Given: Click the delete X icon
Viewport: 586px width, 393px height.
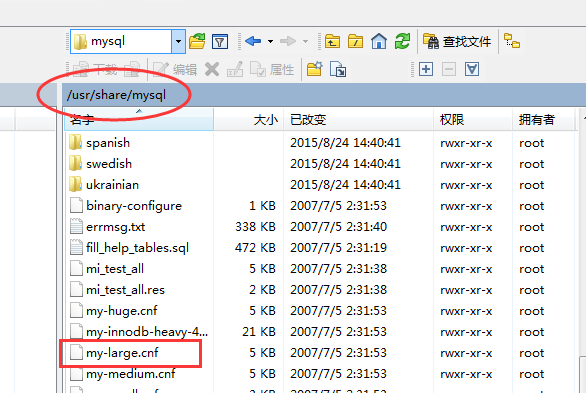Looking at the screenshot, I should 212,69.
